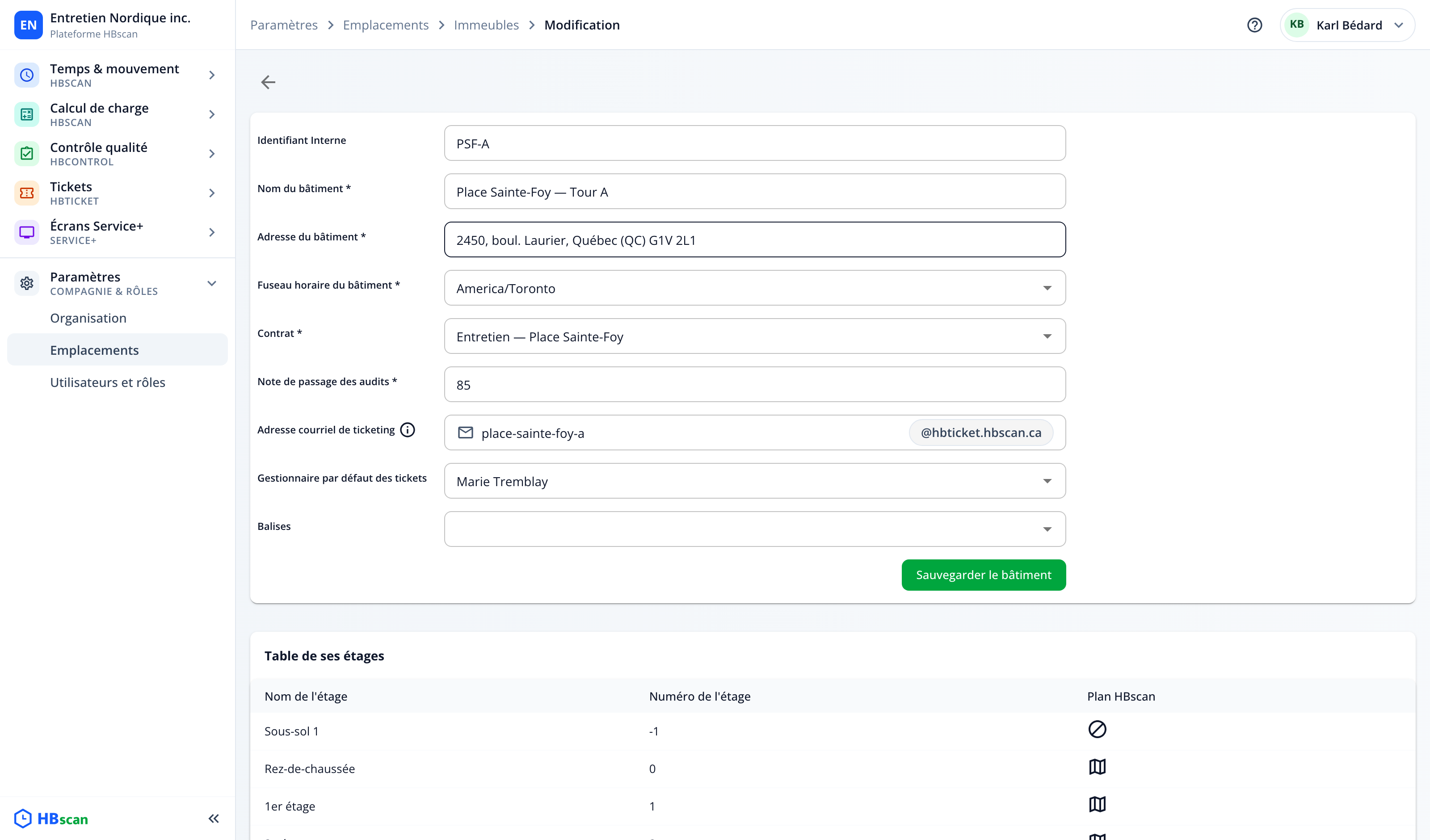Open the Contrat dropdown
Screen dimensions: 1430x840
click(755, 336)
